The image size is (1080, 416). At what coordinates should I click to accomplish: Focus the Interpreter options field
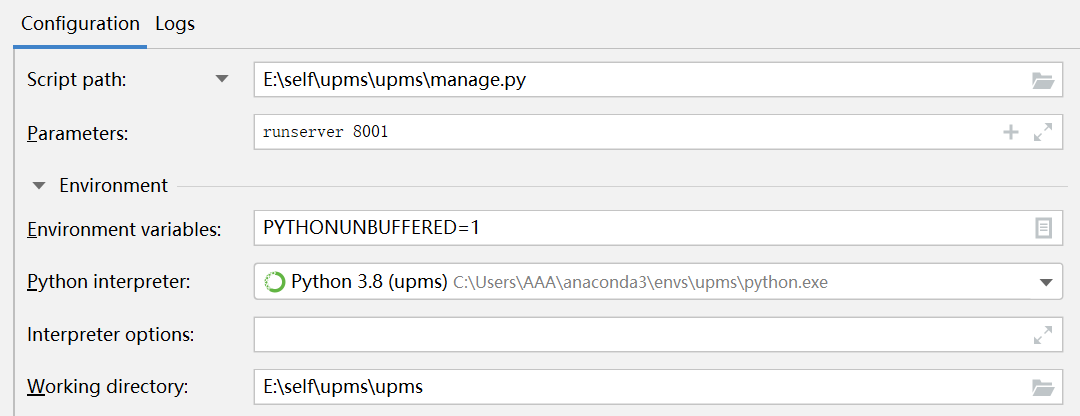click(x=640, y=334)
